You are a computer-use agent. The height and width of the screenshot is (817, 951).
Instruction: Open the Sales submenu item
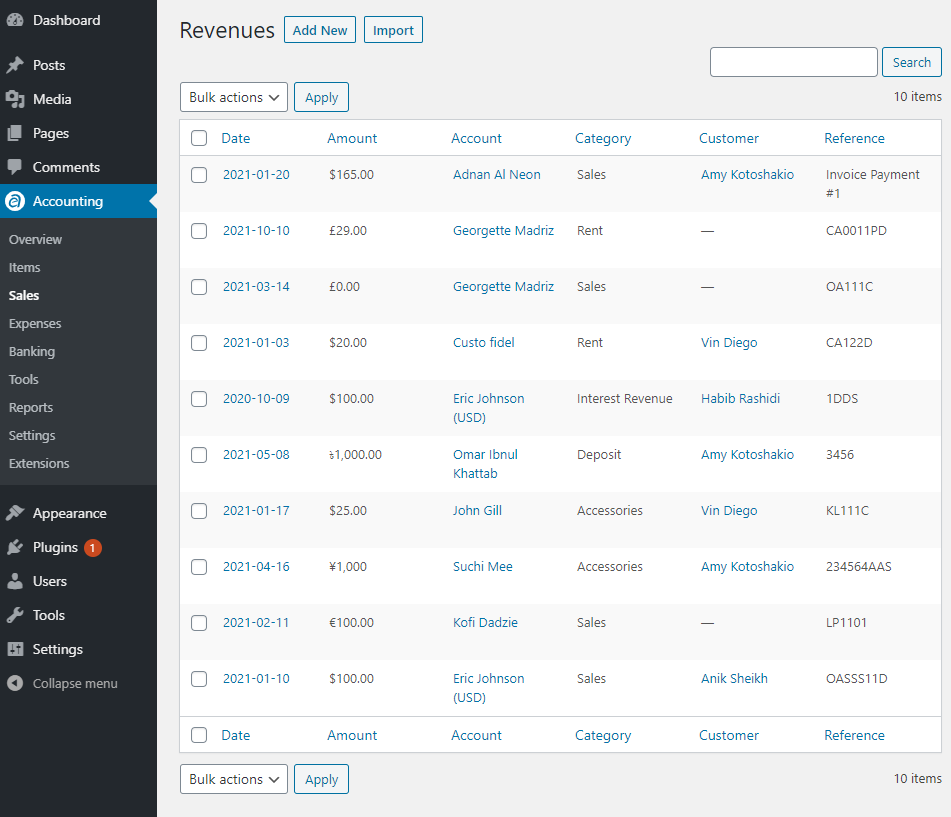point(24,295)
